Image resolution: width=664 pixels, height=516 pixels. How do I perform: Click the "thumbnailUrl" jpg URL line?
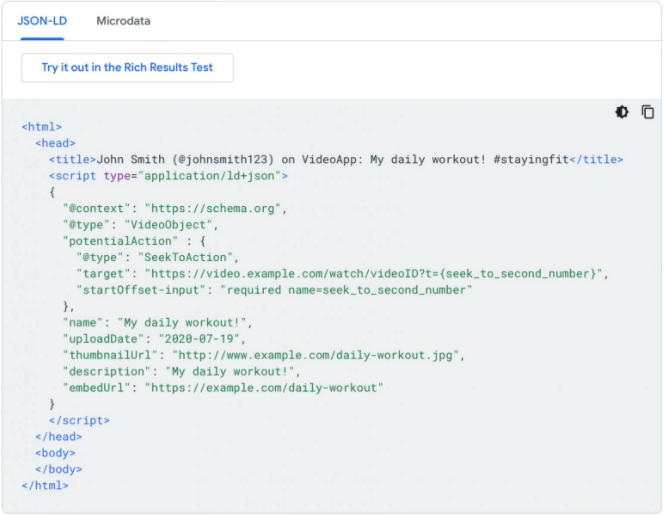click(x=264, y=355)
